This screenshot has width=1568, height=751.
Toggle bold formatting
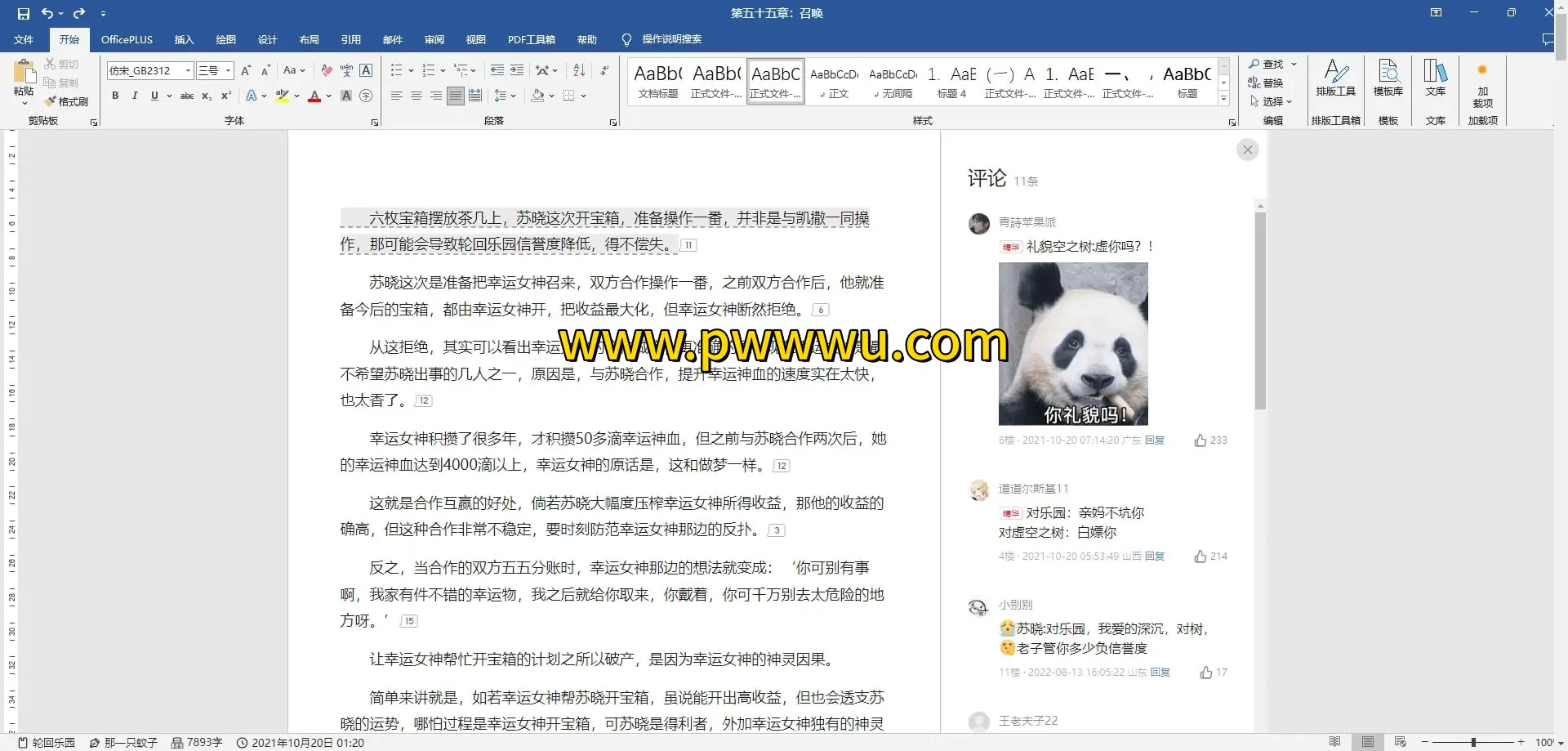(x=115, y=96)
